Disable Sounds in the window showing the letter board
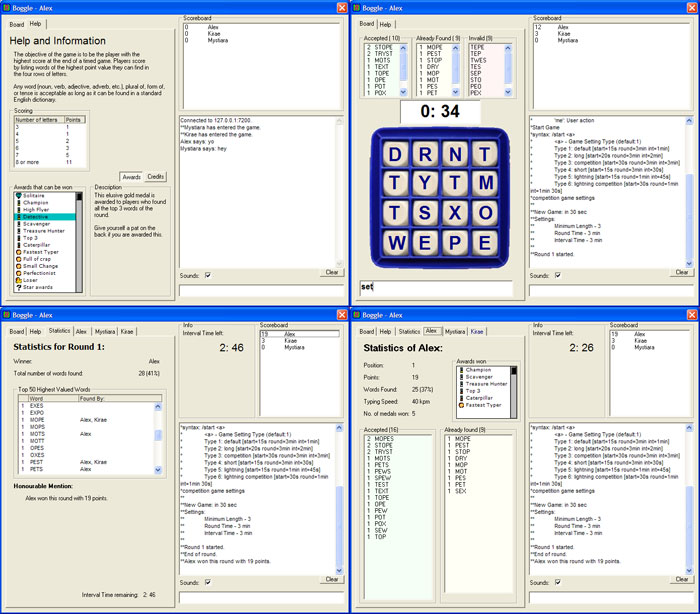The image size is (700, 614). 557,275
